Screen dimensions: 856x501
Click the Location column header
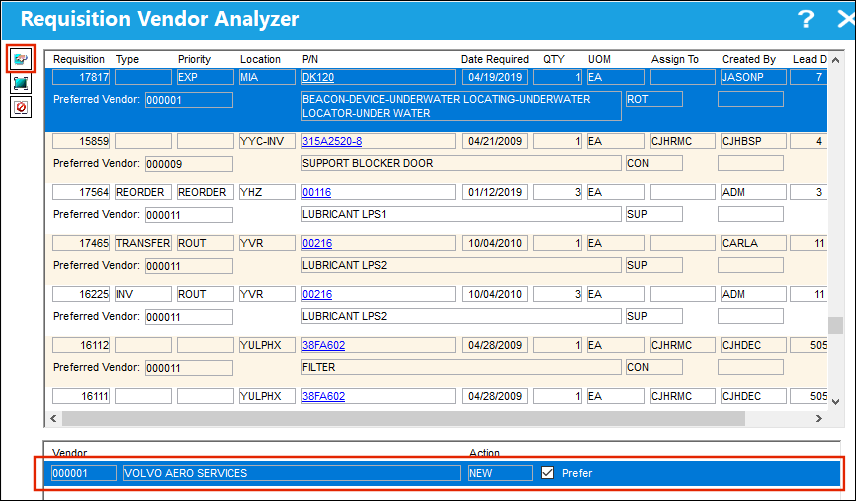click(x=260, y=59)
